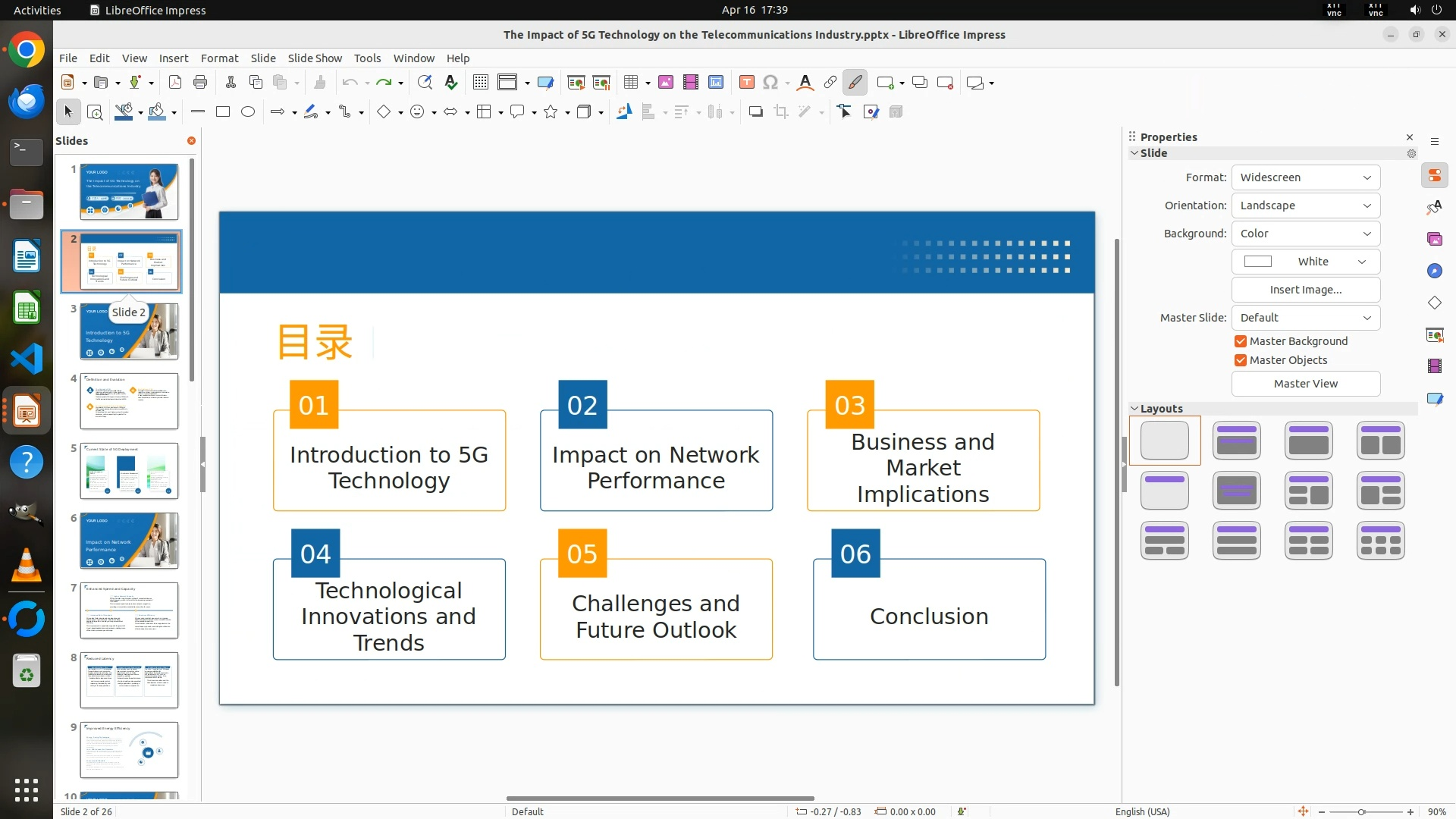Open the Slide Show menu
The height and width of the screenshot is (819, 1456).
point(314,58)
